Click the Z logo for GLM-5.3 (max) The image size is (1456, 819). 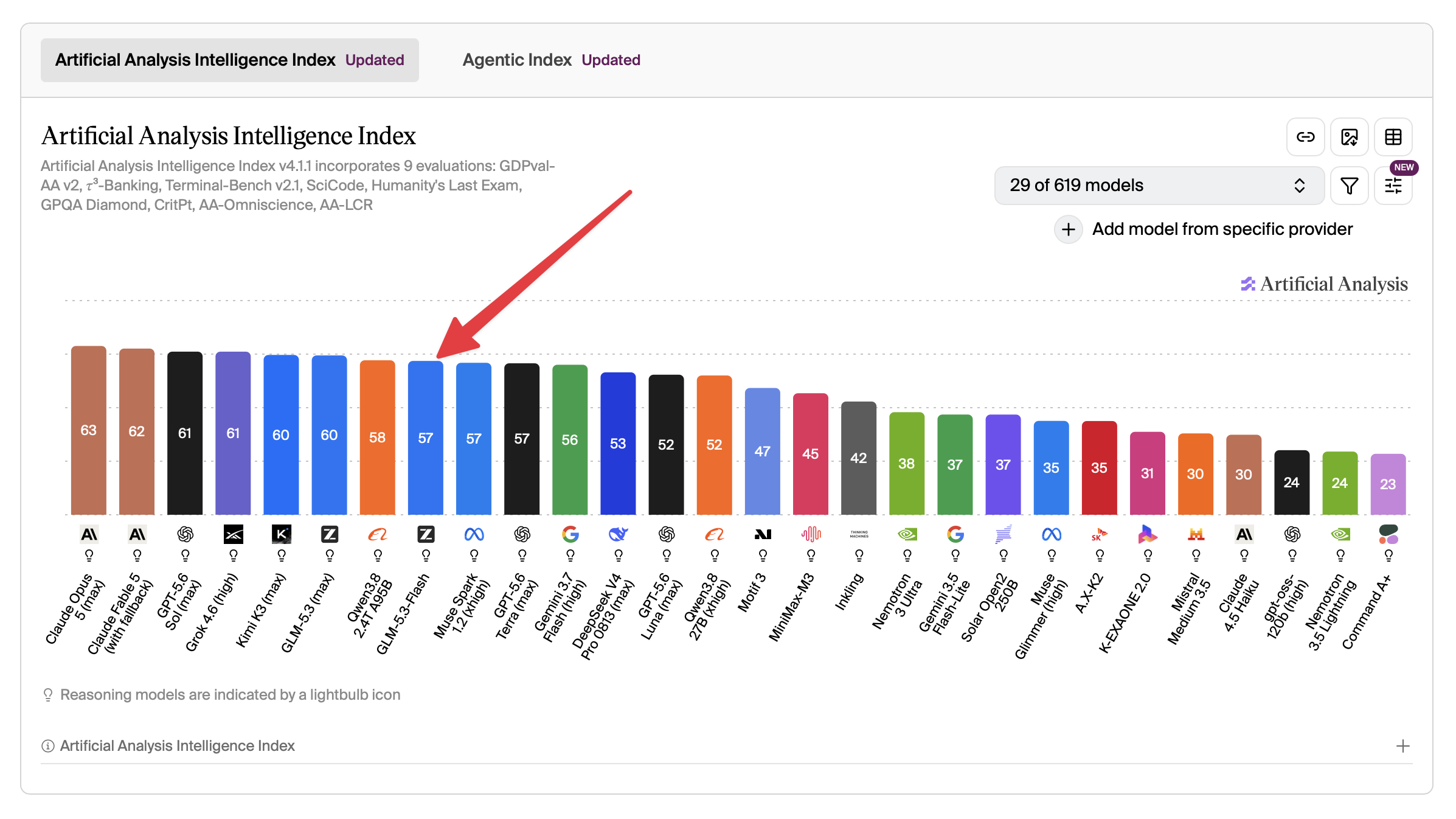(329, 534)
